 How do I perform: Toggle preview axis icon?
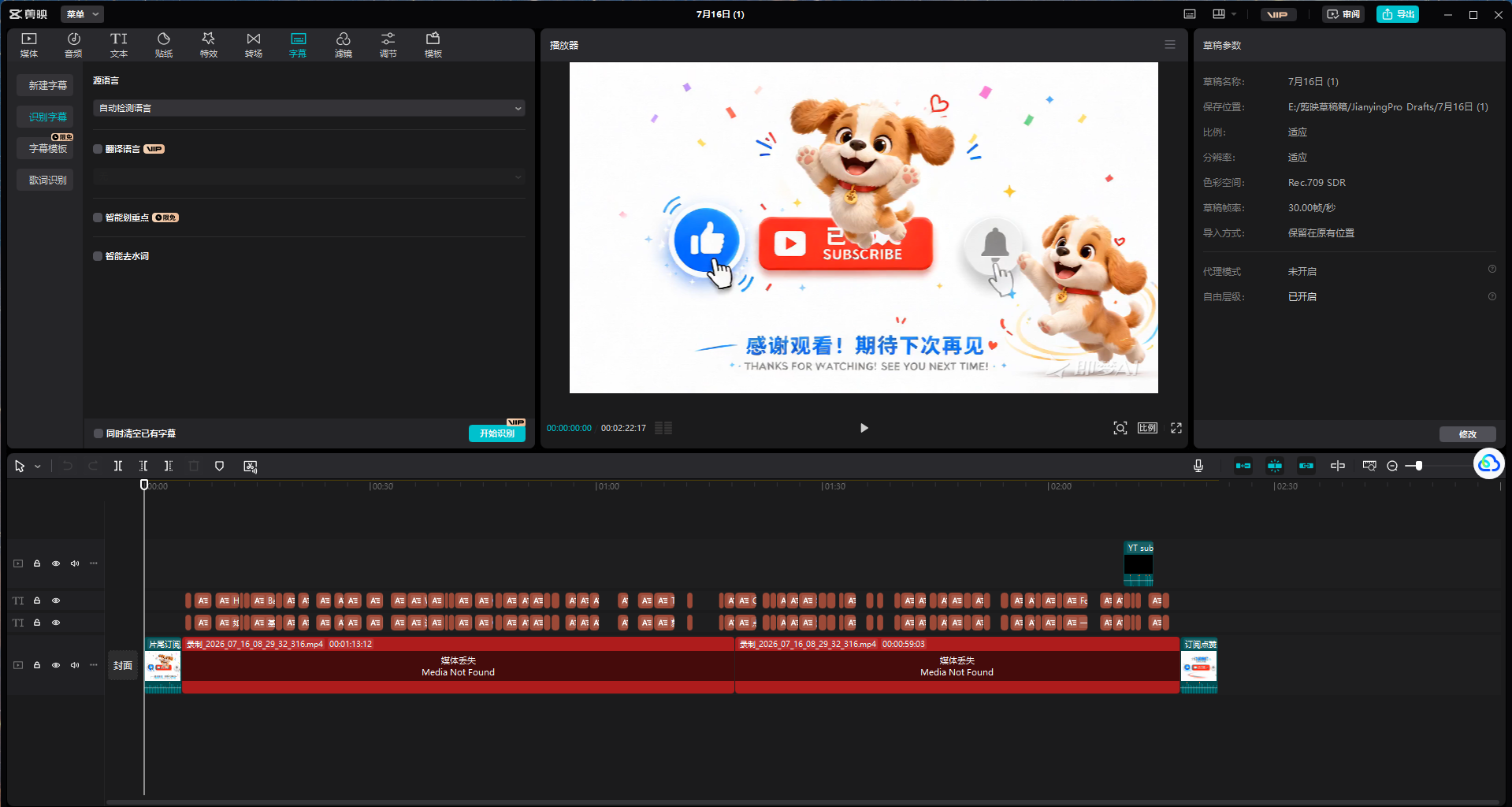click(x=1338, y=466)
